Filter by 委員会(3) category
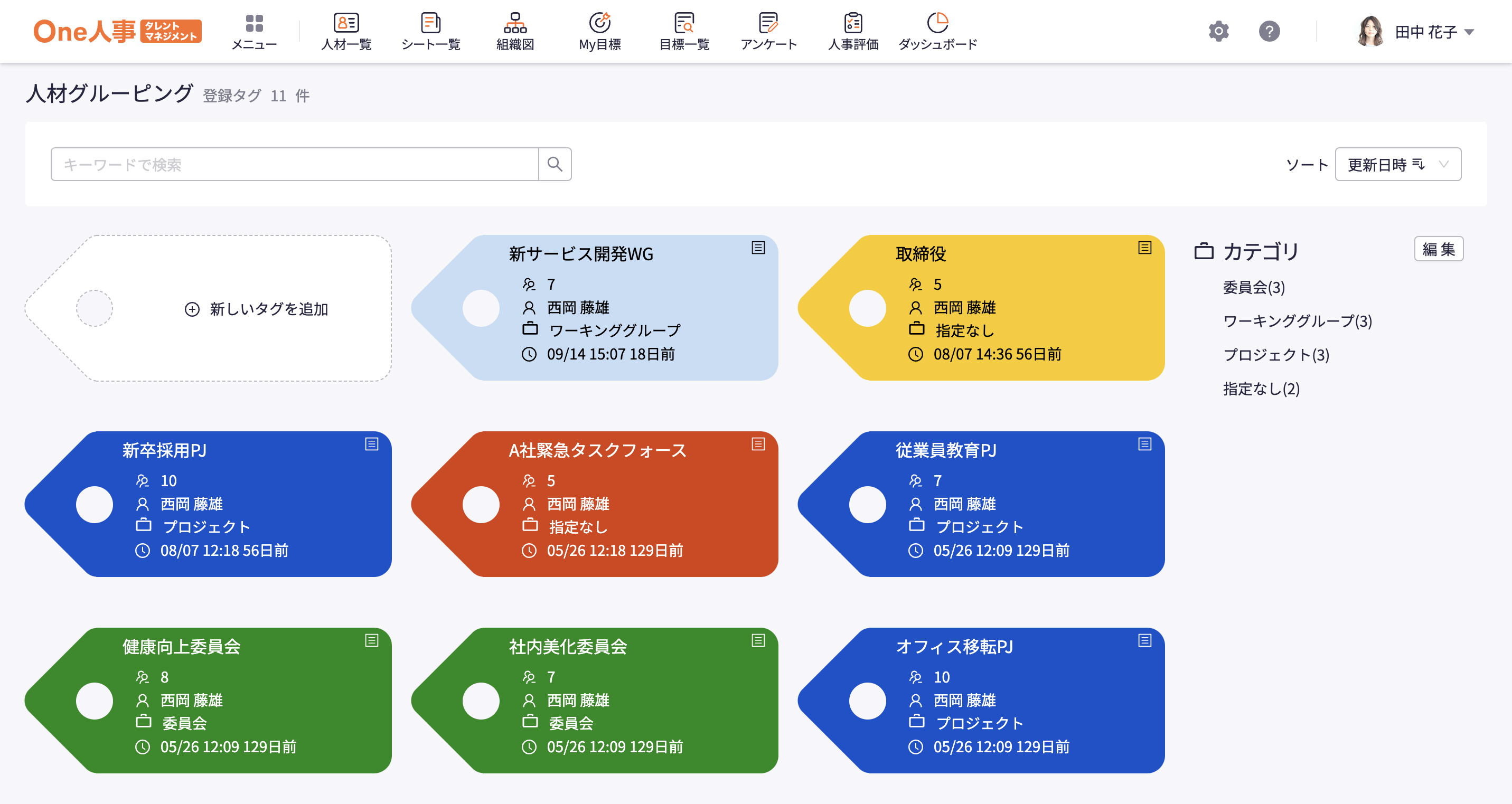This screenshot has width=1512, height=804. pyautogui.click(x=1253, y=288)
